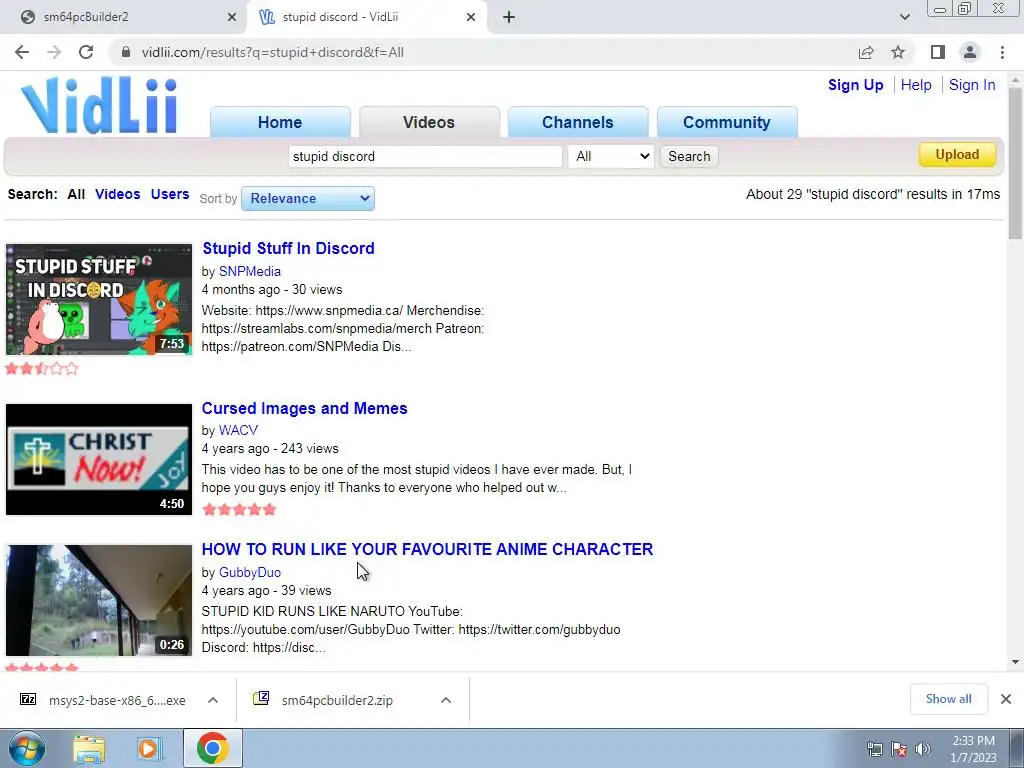The width and height of the screenshot is (1024, 768).
Task: Launch Windows Media Player from taskbar
Action: click(x=150, y=749)
